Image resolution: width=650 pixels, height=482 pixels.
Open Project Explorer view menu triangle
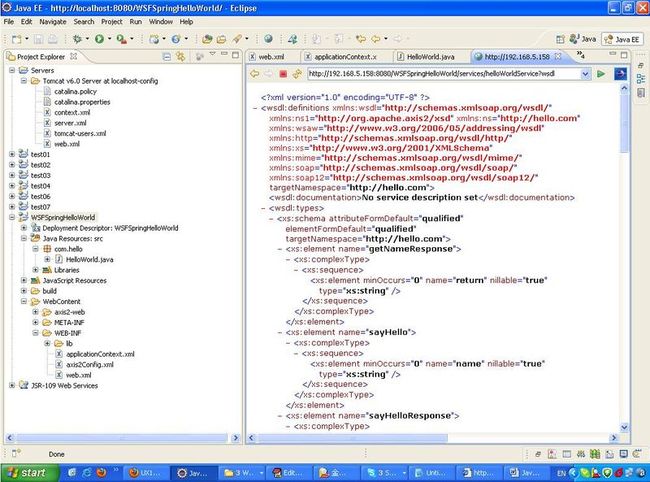point(213,54)
